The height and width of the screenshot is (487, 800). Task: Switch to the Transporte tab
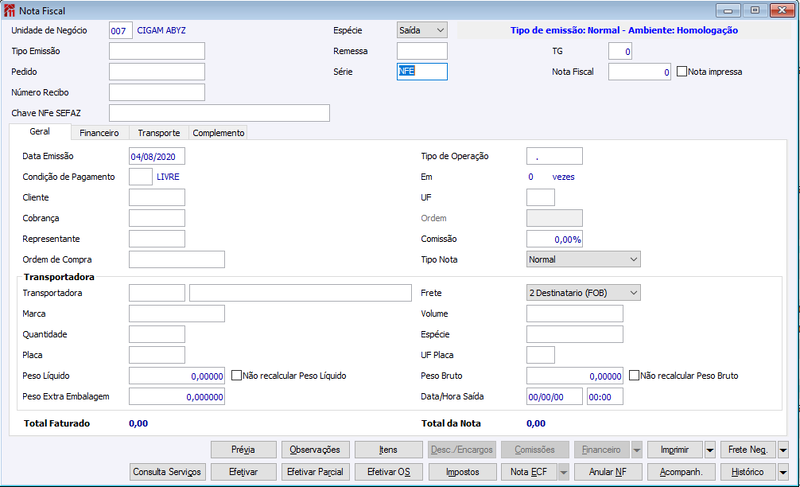[x=159, y=133]
